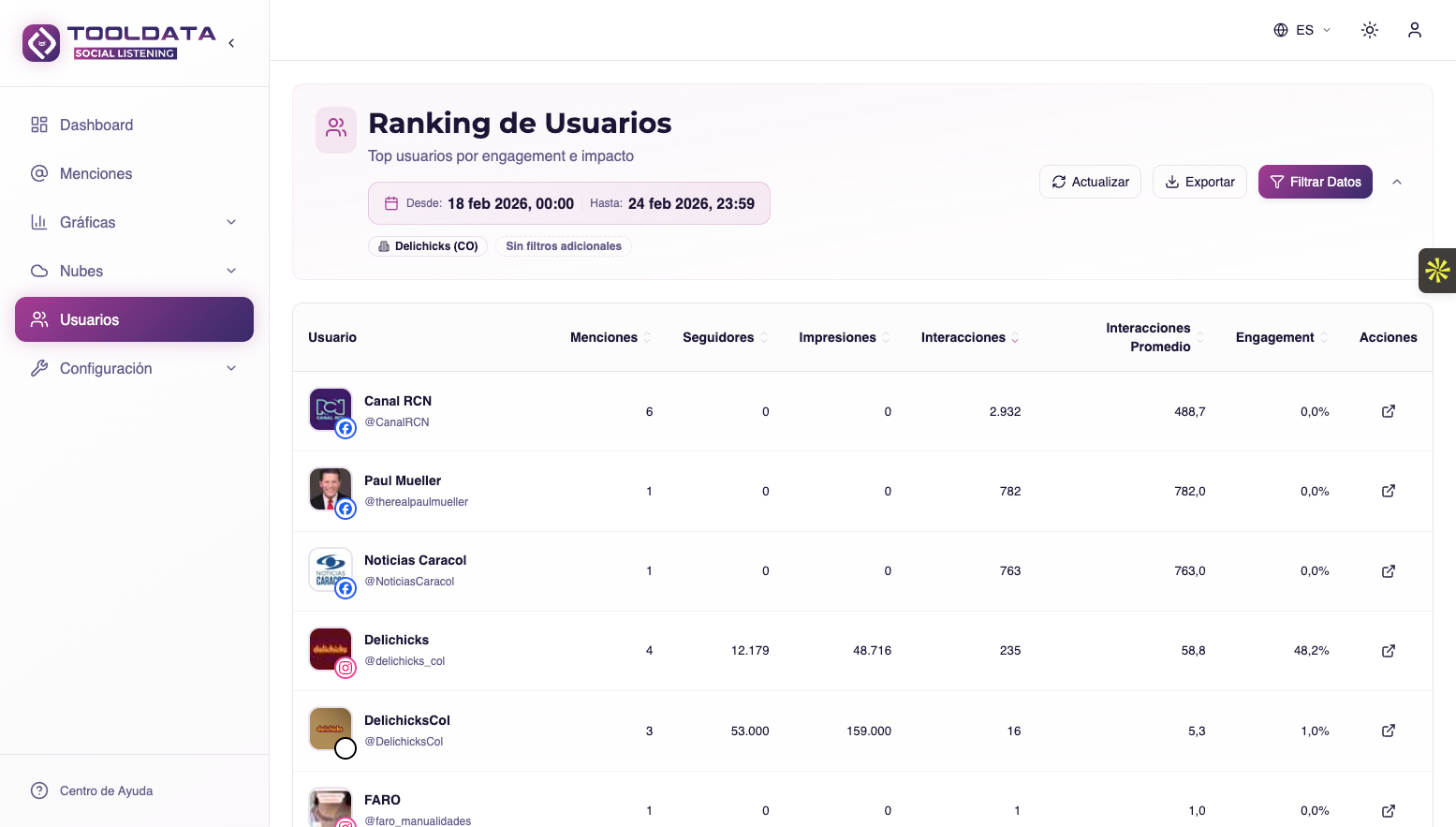Screen dimensions: 1456x827
Task: Click the Sin filtros adicionales chip
Action: (x=563, y=246)
